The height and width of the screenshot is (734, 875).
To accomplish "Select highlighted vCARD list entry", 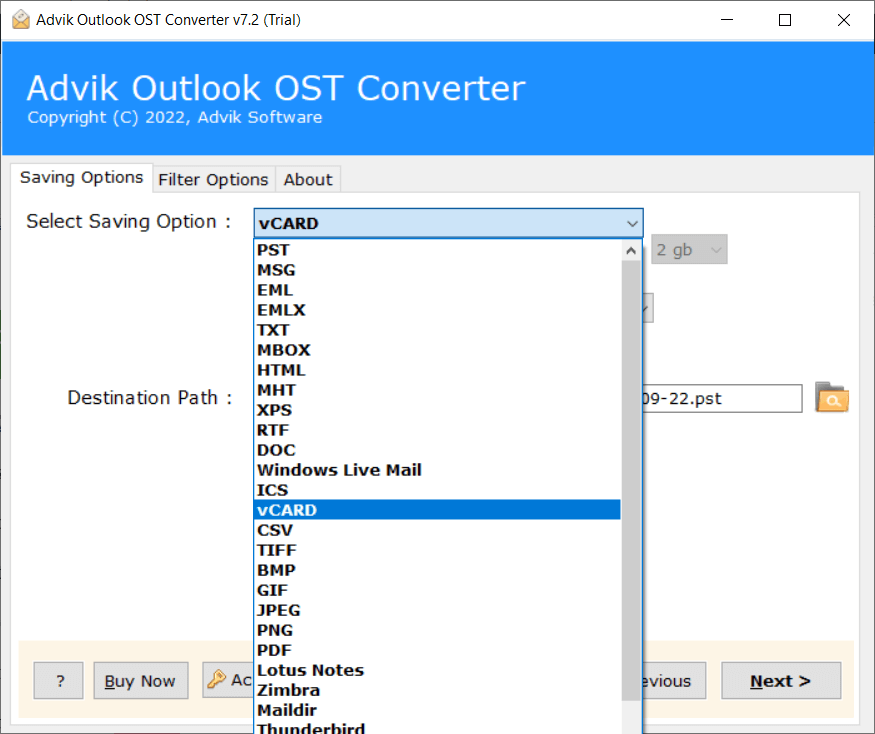I will [x=438, y=510].
